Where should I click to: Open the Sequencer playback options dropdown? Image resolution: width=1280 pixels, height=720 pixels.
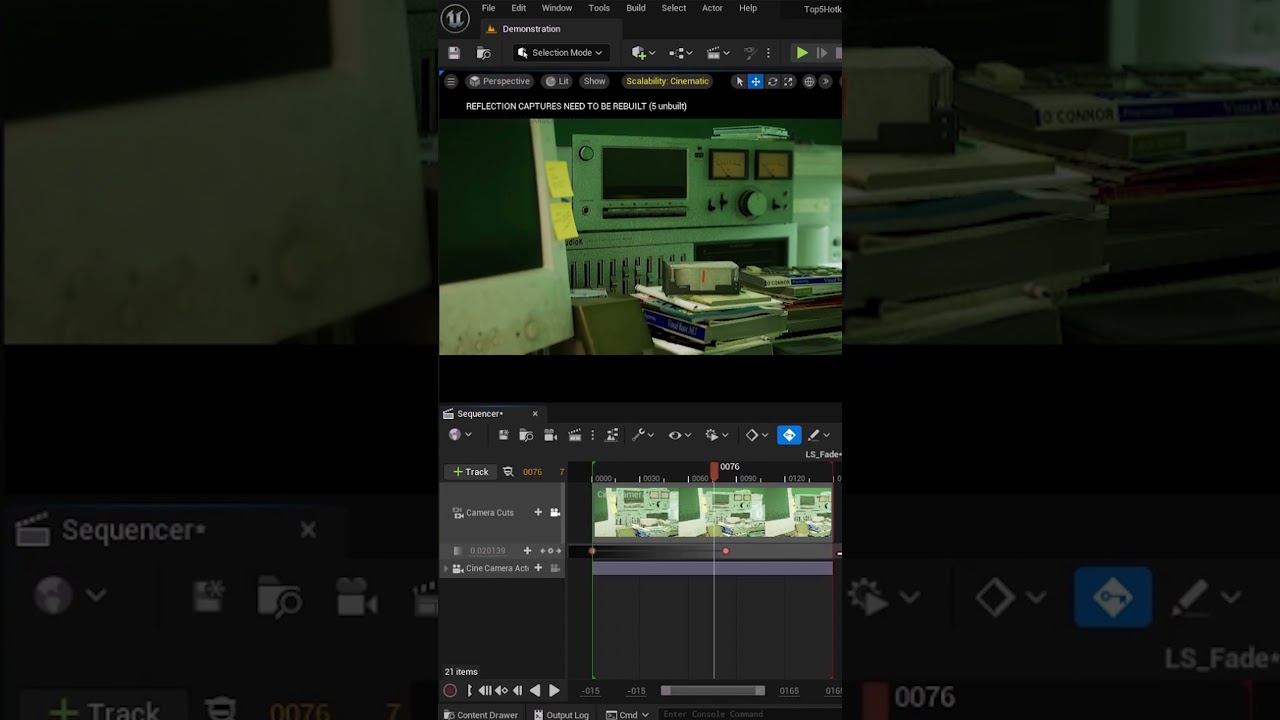[x=717, y=435]
